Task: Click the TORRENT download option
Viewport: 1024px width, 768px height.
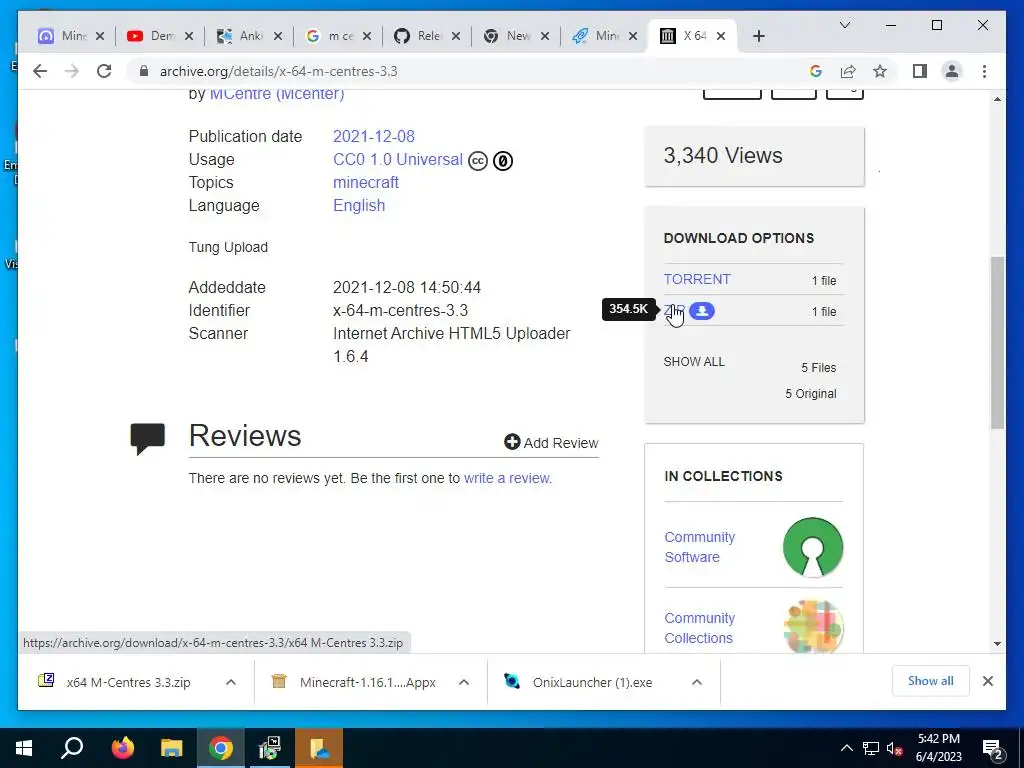Action: (x=697, y=279)
